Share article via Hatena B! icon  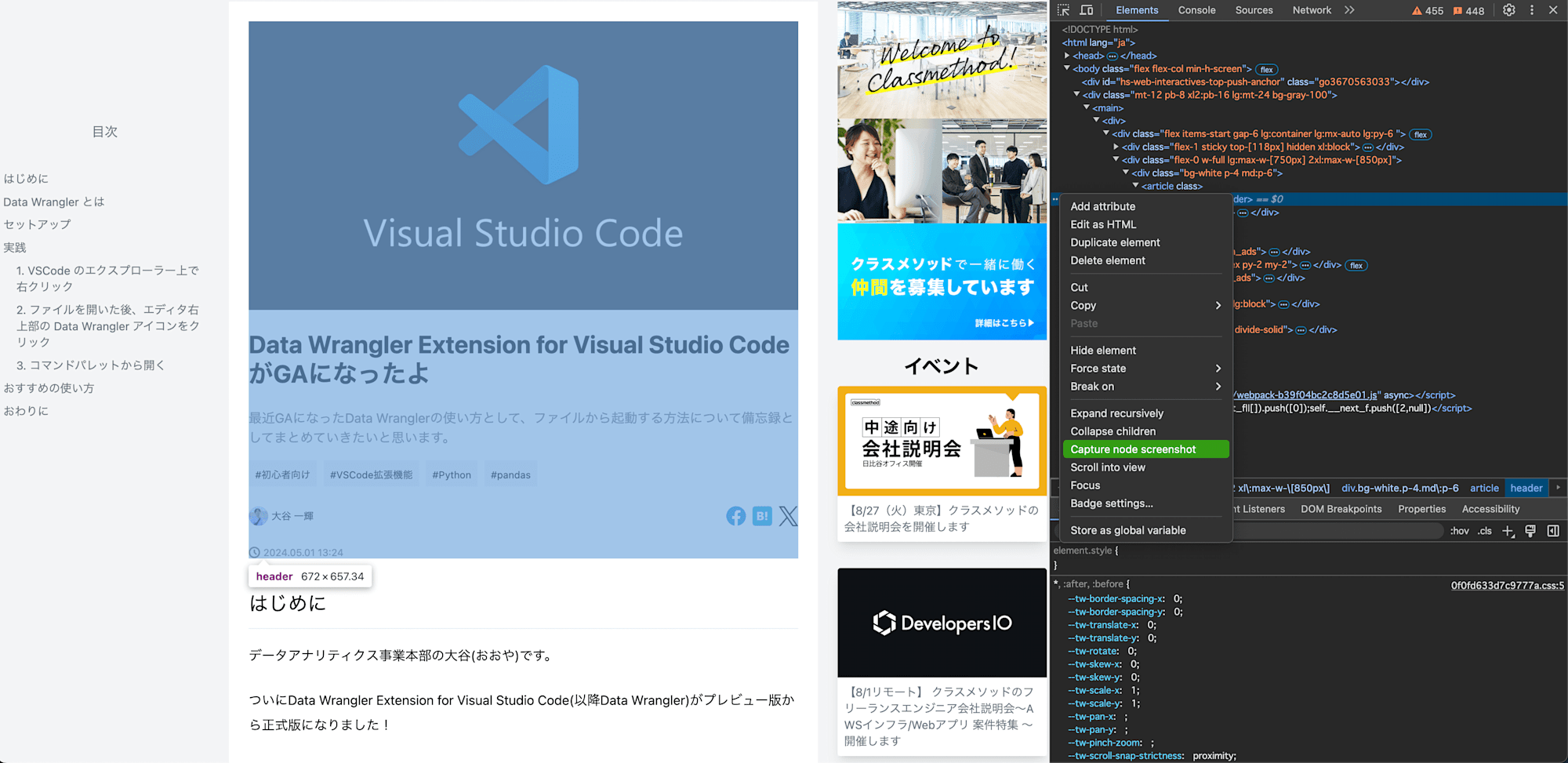(762, 516)
